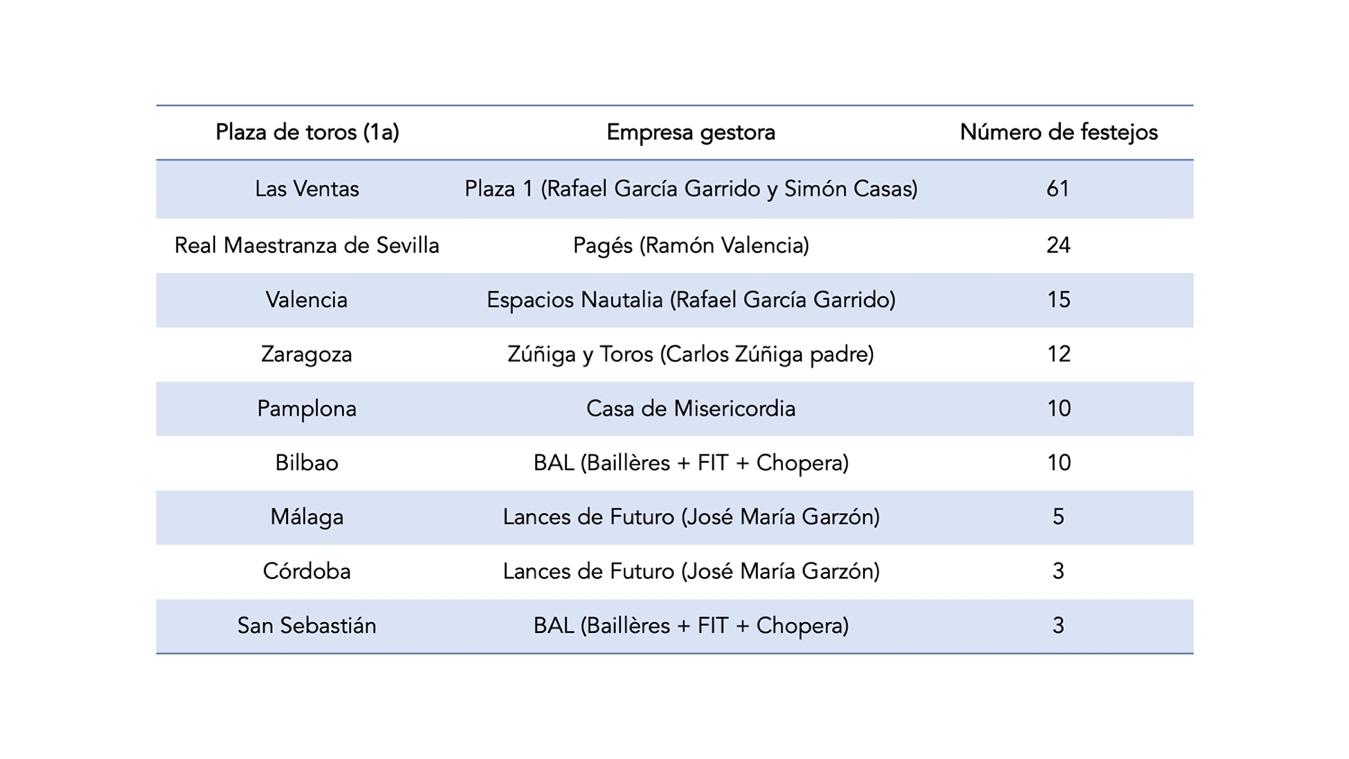Select the 'Valencia' plaza cell
The width and height of the screenshot is (1349, 759).
(307, 300)
